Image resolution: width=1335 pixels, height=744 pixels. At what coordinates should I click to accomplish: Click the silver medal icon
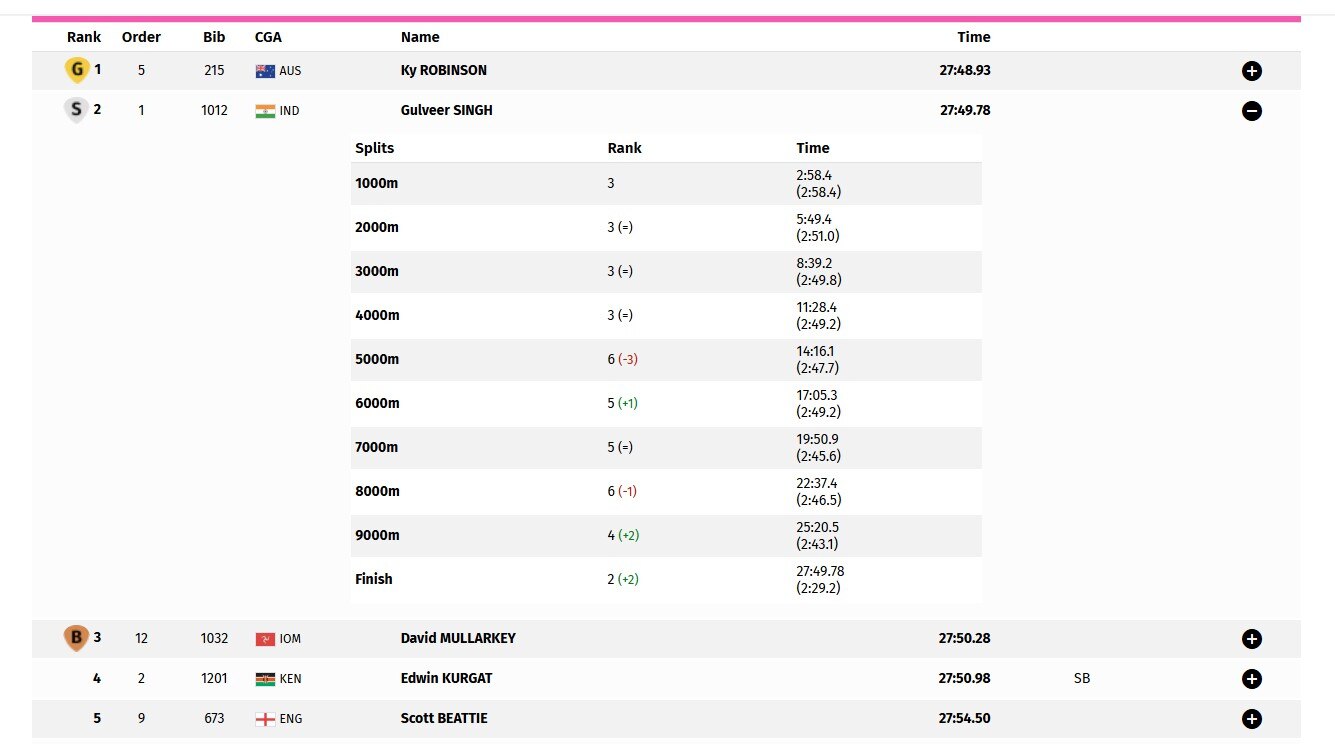pos(76,110)
